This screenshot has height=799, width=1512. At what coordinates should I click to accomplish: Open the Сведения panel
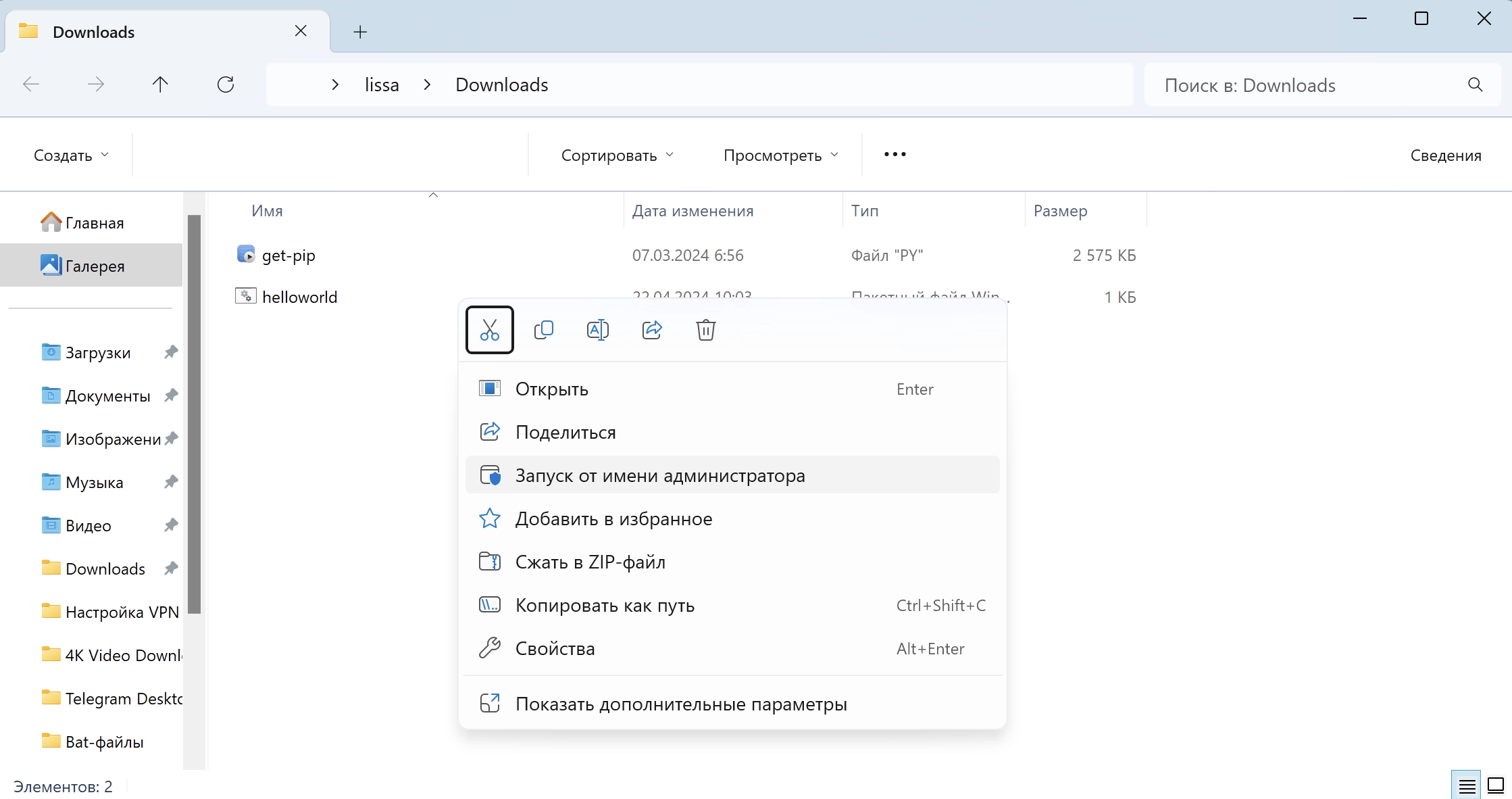[1445, 155]
